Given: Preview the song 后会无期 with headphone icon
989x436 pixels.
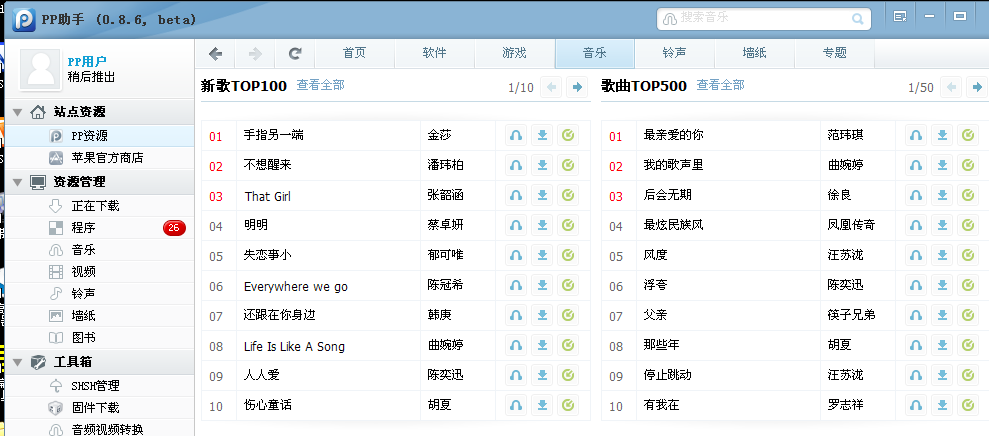Looking at the screenshot, I should [x=916, y=196].
